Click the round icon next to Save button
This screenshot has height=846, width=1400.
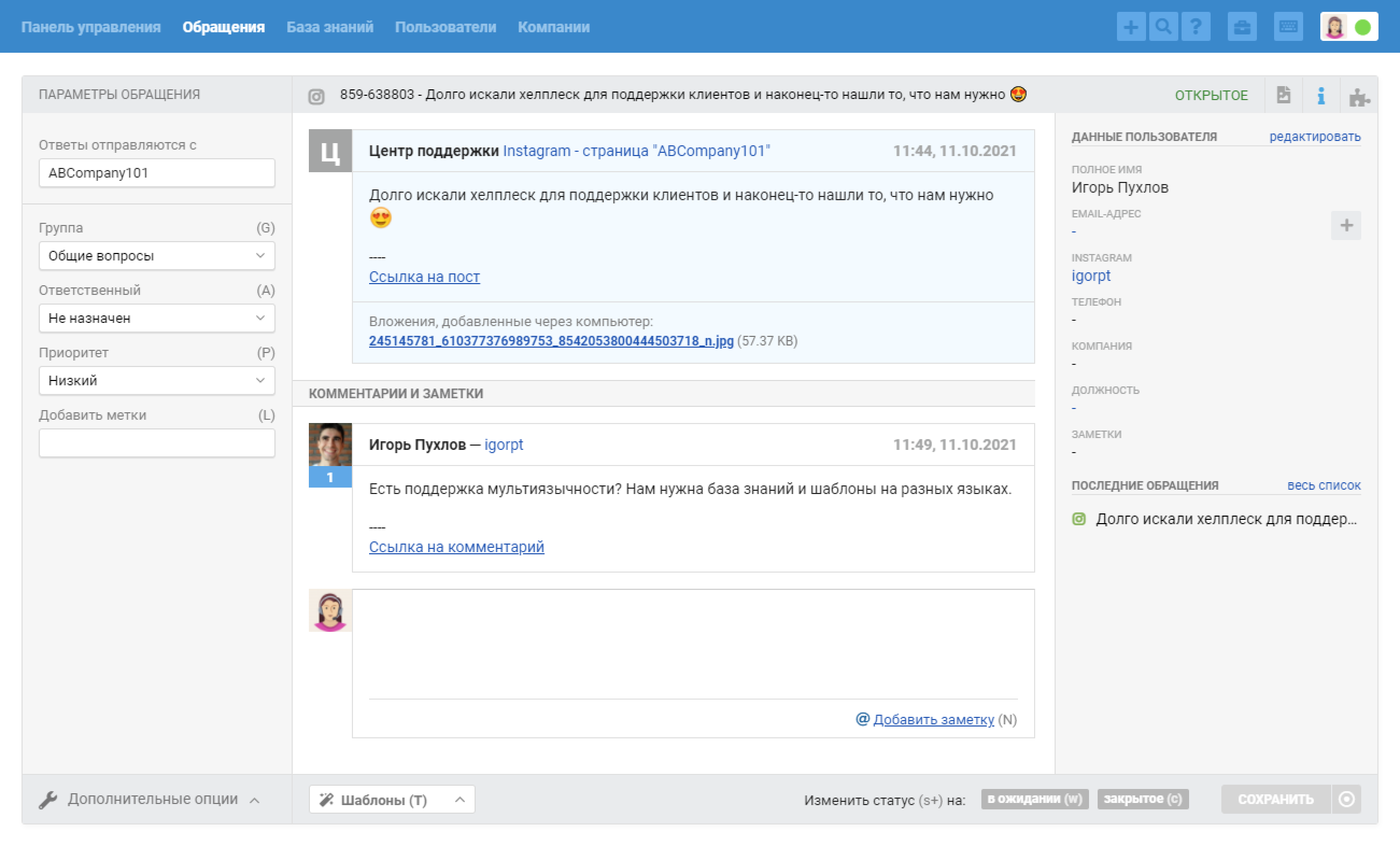1346,799
